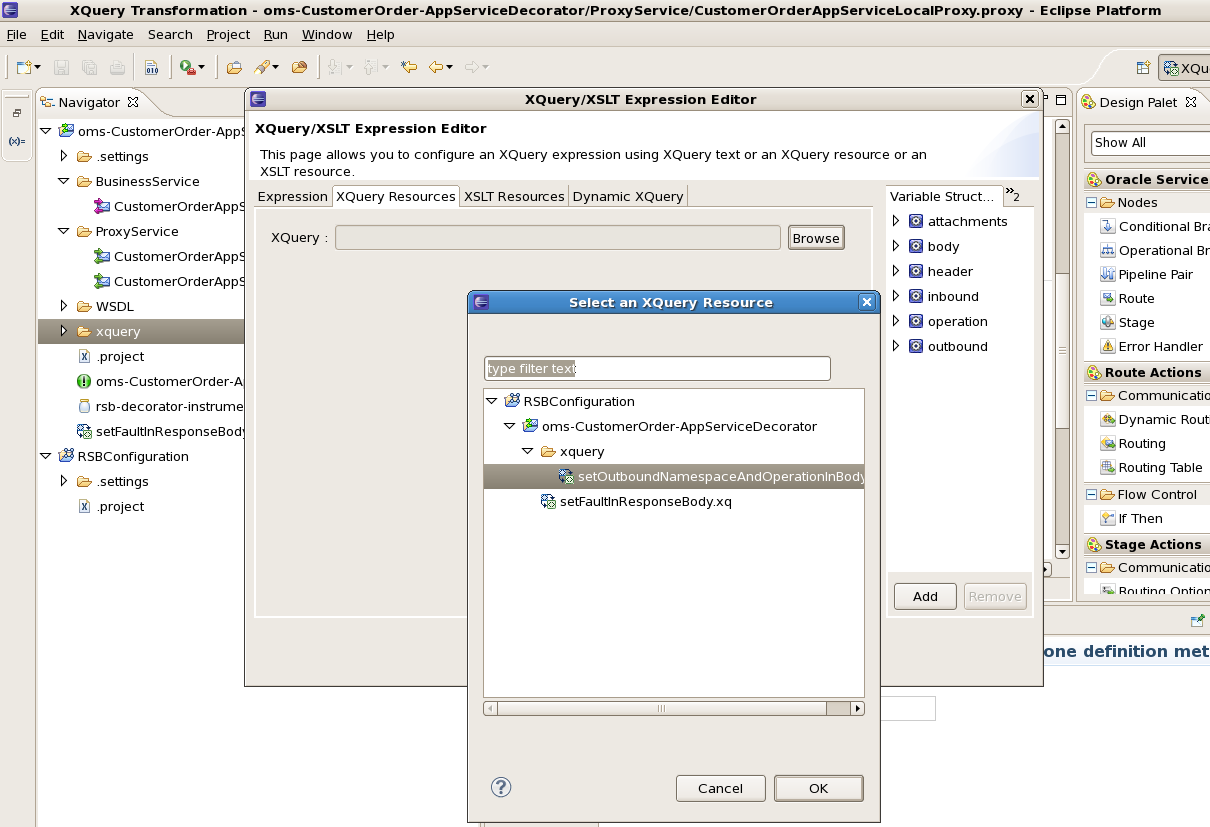Image resolution: width=1210 pixels, height=827 pixels.
Task: Select oms-CustomerOrder-AppServiceDecorator in resource dialog
Action: (669, 426)
